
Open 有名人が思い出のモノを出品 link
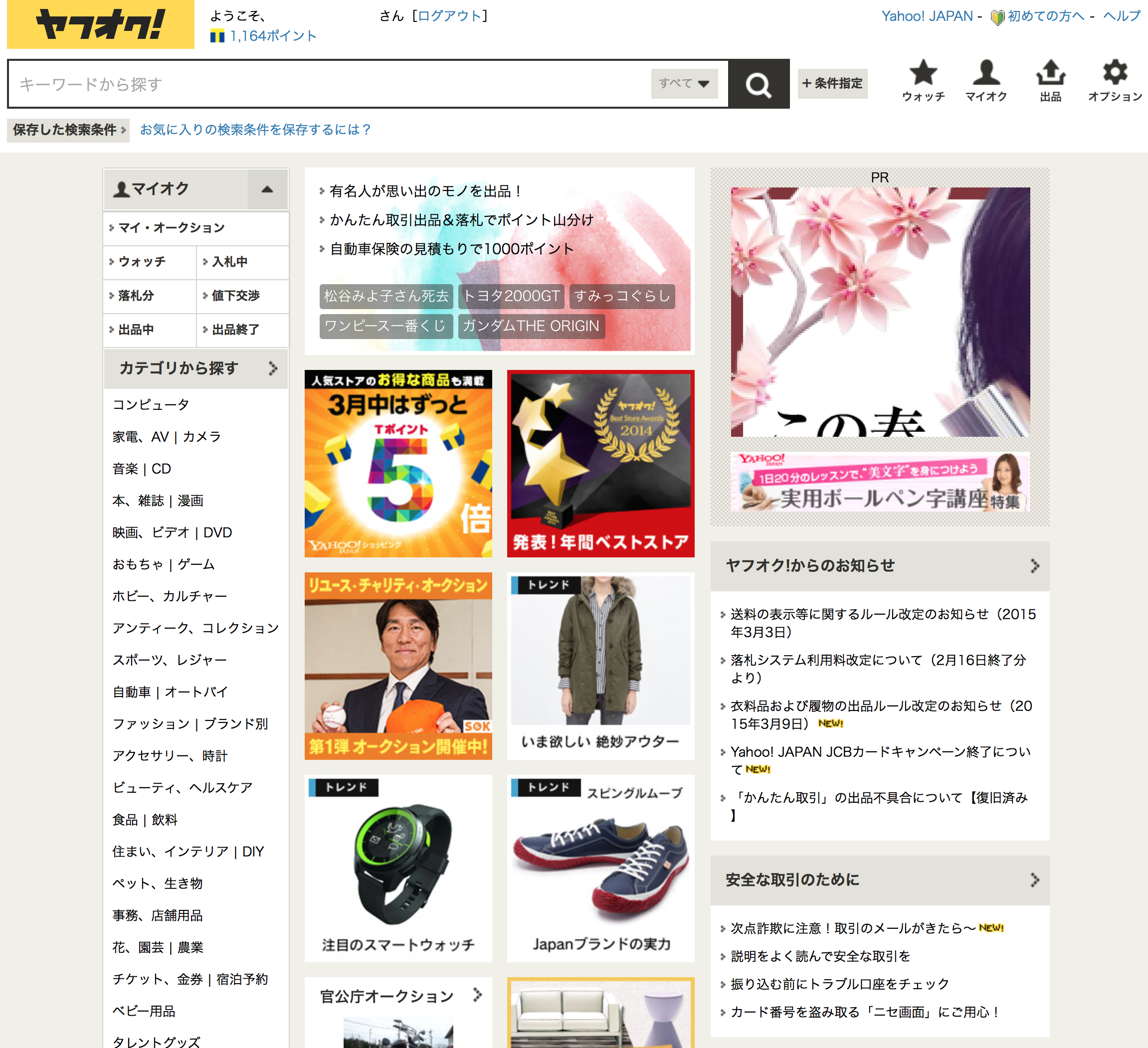(426, 191)
